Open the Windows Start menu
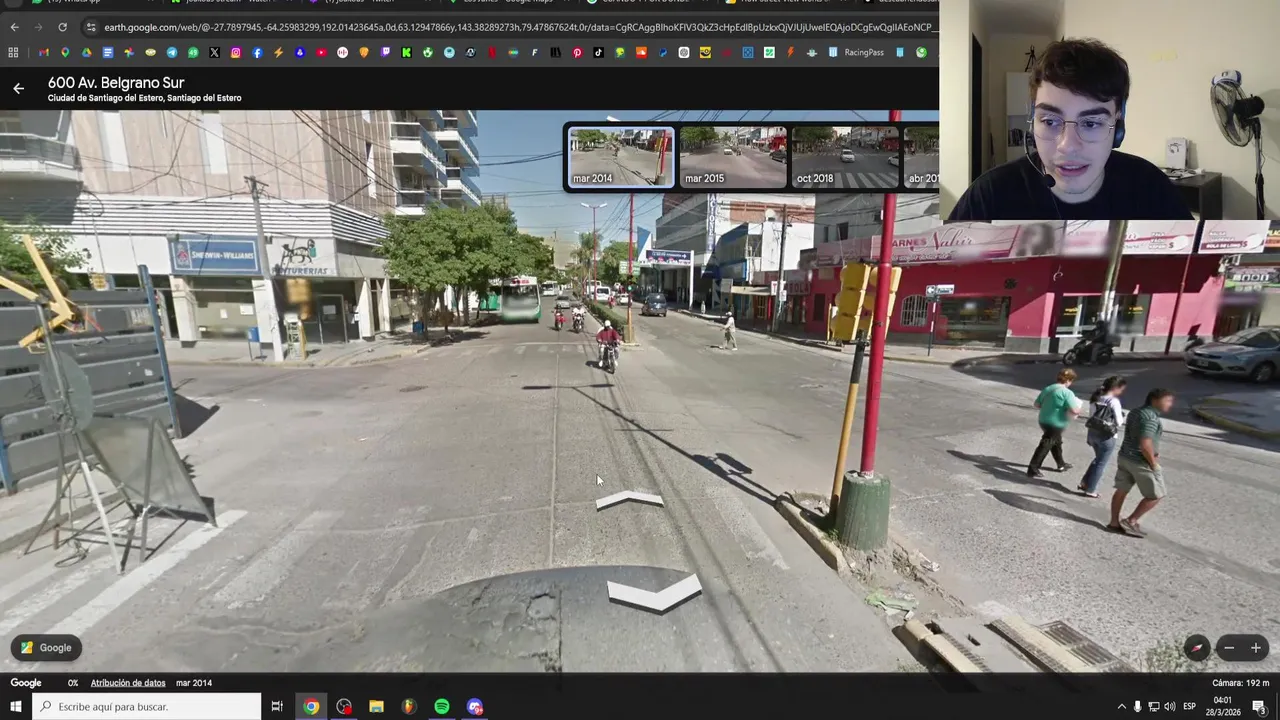This screenshot has width=1280, height=720. [x=15, y=707]
